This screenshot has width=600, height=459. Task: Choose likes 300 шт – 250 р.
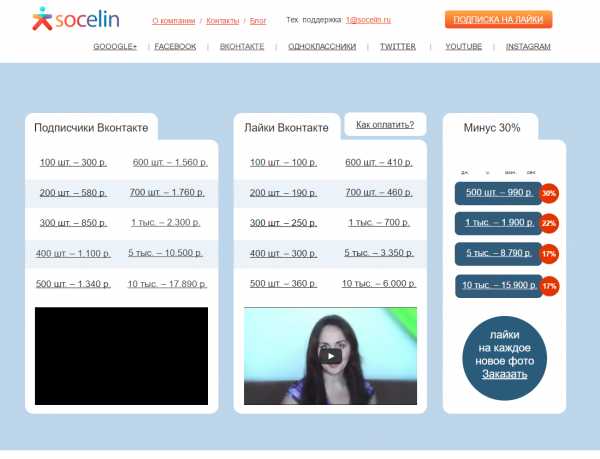tap(283, 223)
